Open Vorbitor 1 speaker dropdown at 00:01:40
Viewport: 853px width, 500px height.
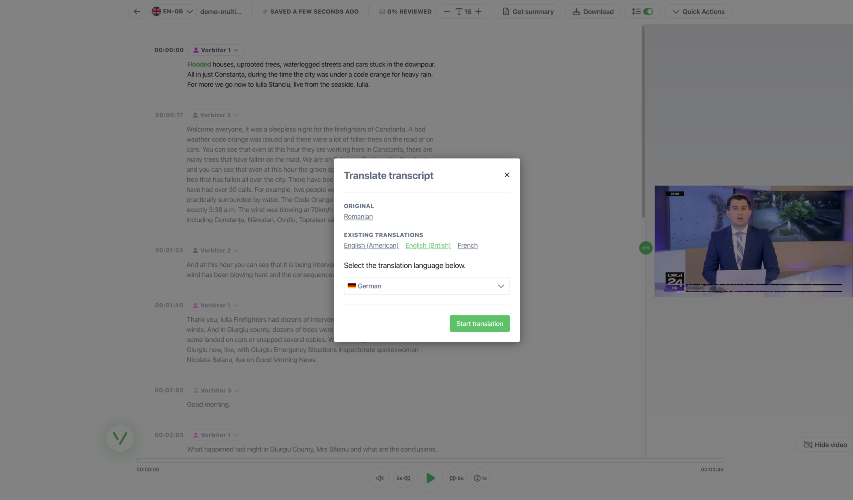pyautogui.click(x=215, y=306)
